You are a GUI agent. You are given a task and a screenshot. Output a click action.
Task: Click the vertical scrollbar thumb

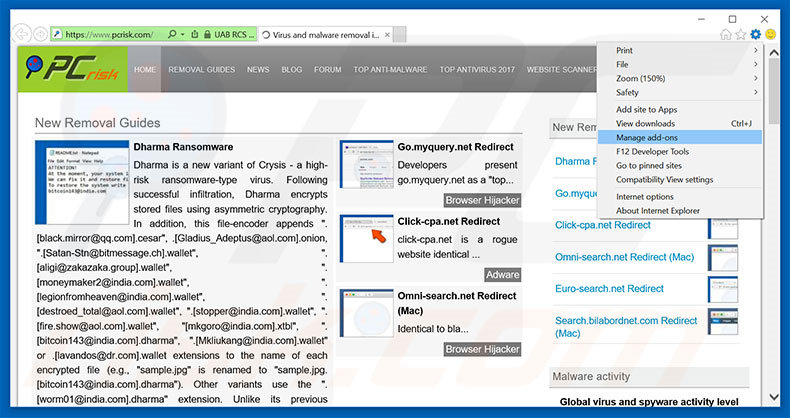coord(774,92)
